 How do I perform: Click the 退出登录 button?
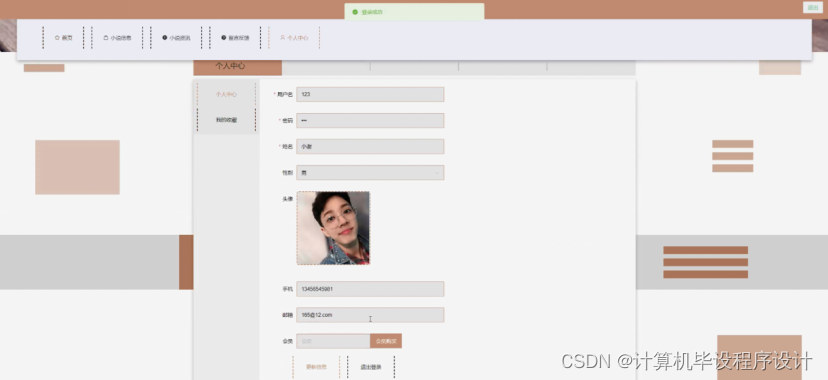(371, 367)
